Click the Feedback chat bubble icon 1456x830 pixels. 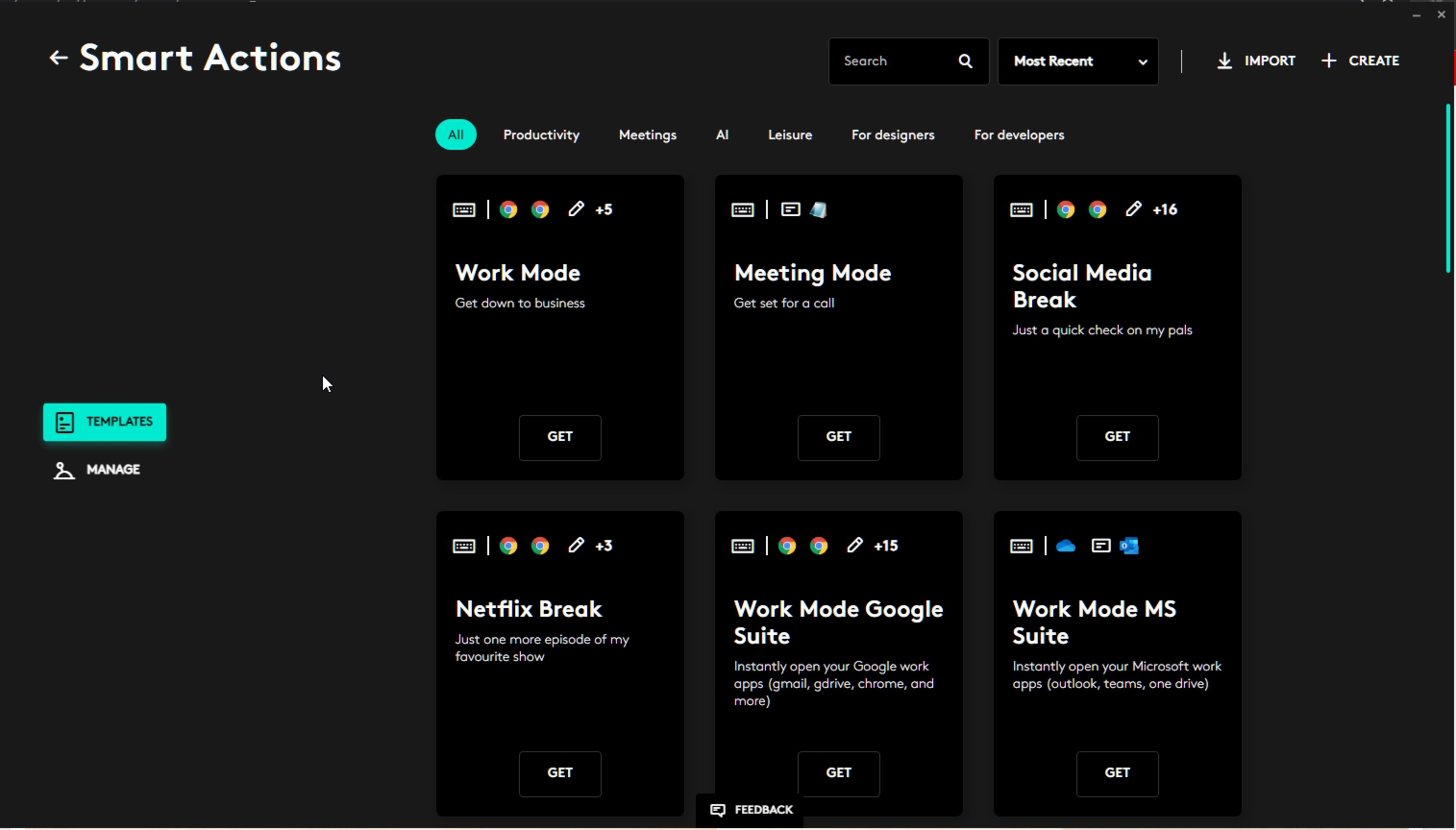pos(717,810)
